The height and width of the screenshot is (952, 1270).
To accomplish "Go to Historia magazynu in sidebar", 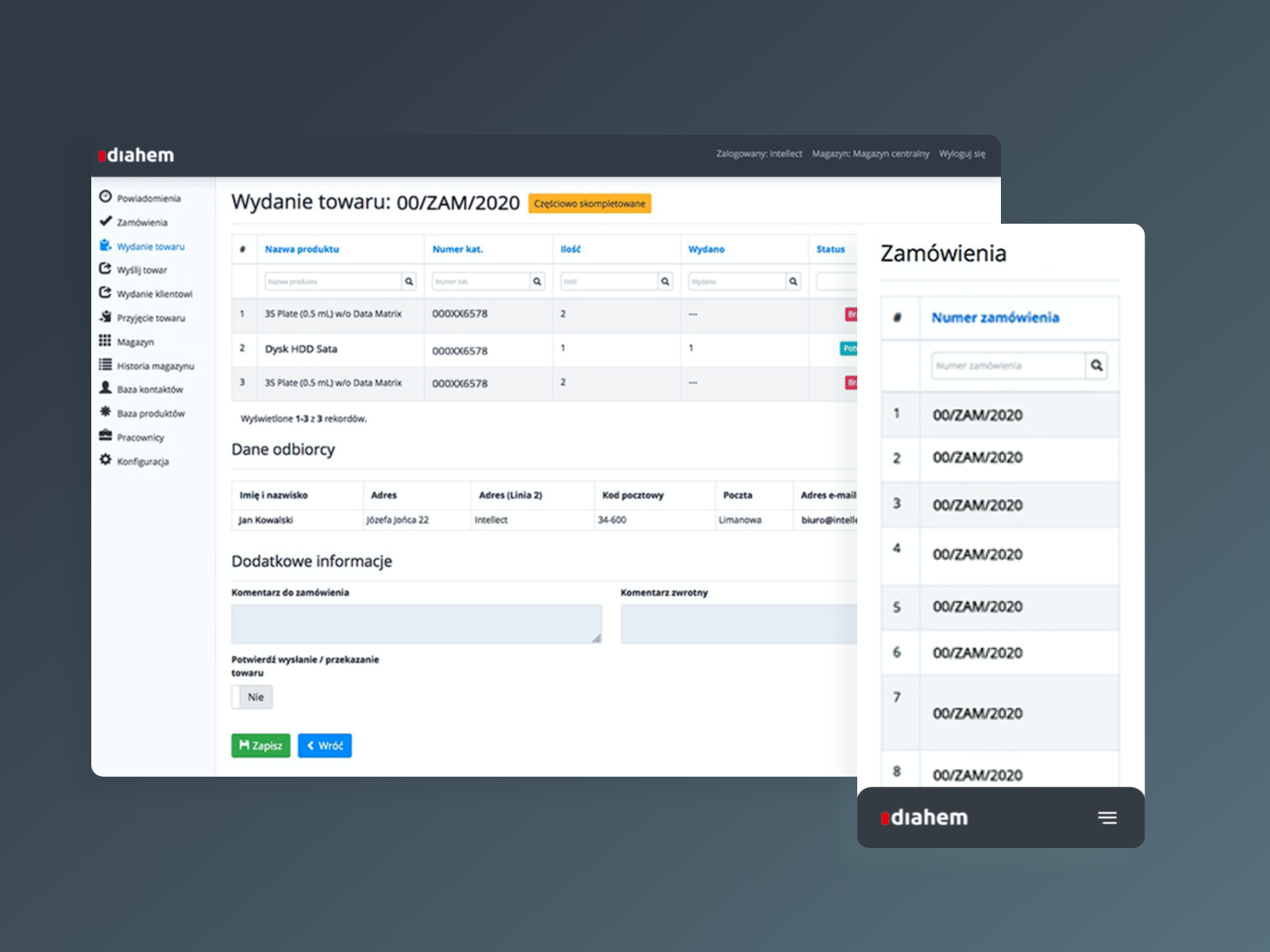I will (x=155, y=366).
